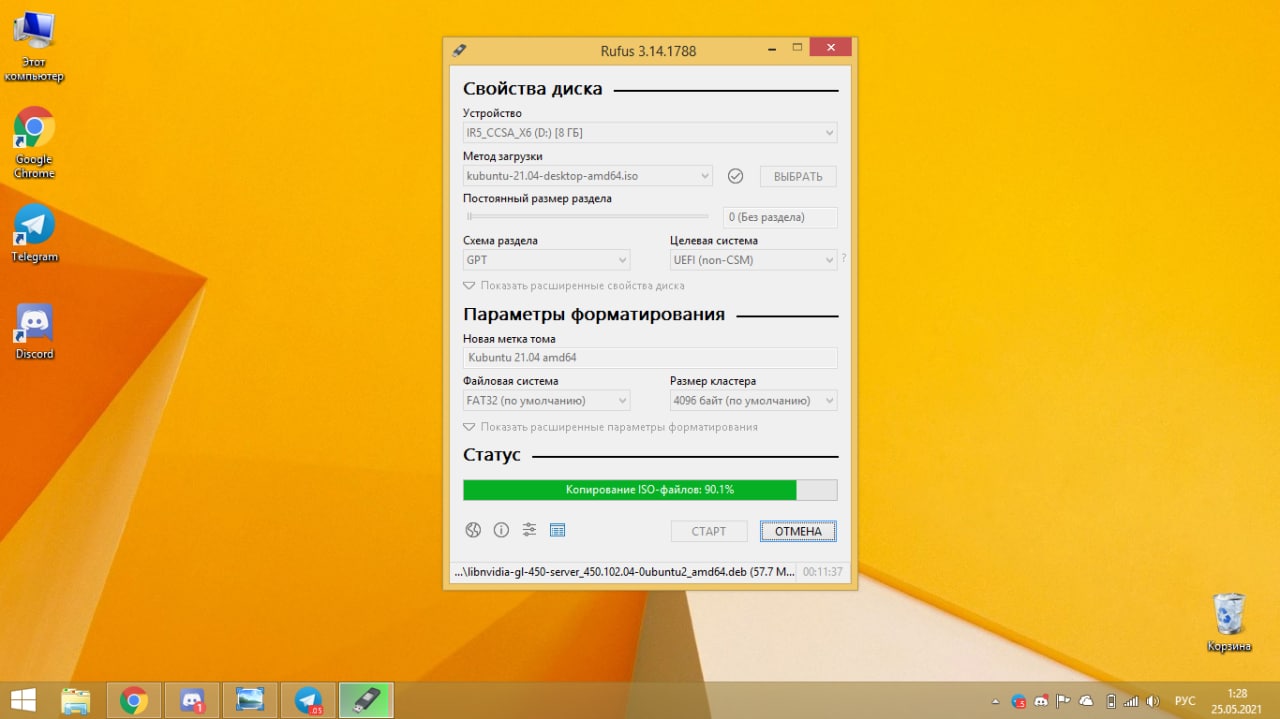
Task: Open Discord desktop shortcut
Action: [34, 331]
